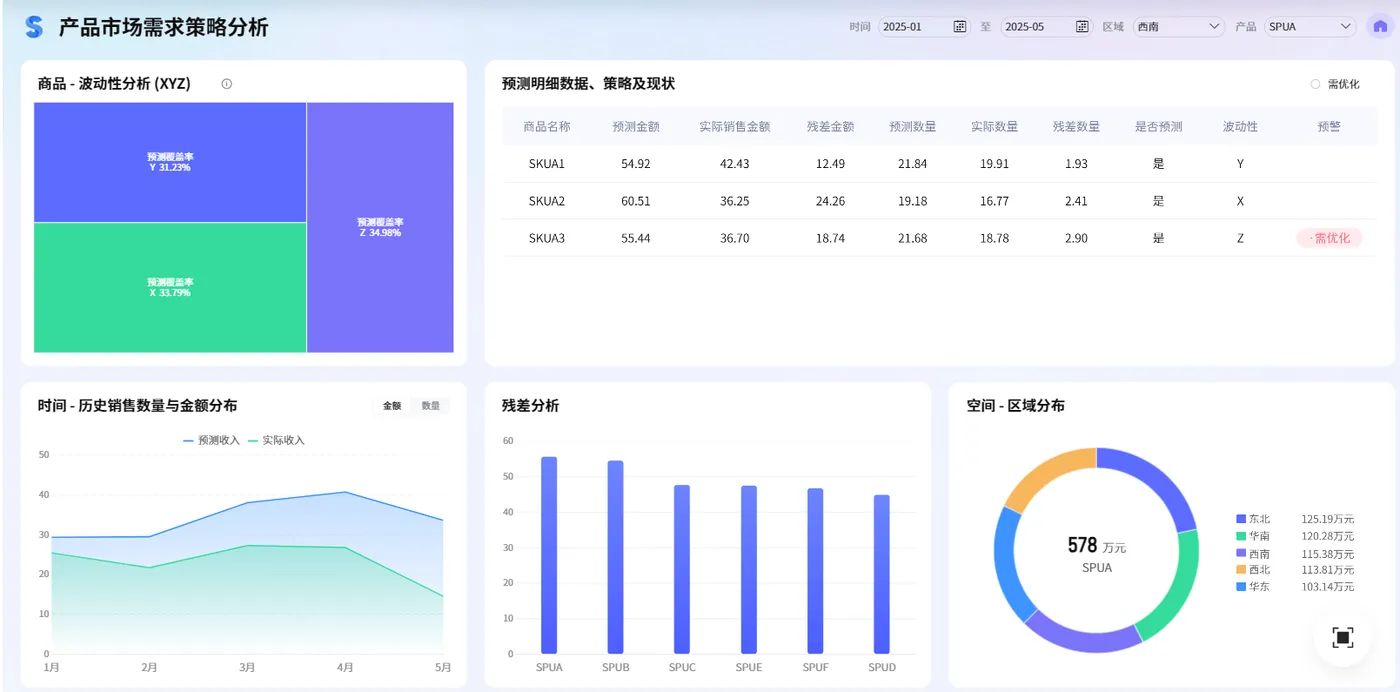Screen dimensions: 1400x692
Task: Click the 需优化 warning tag for SKUA3
Action: (x=1329, y=238)
